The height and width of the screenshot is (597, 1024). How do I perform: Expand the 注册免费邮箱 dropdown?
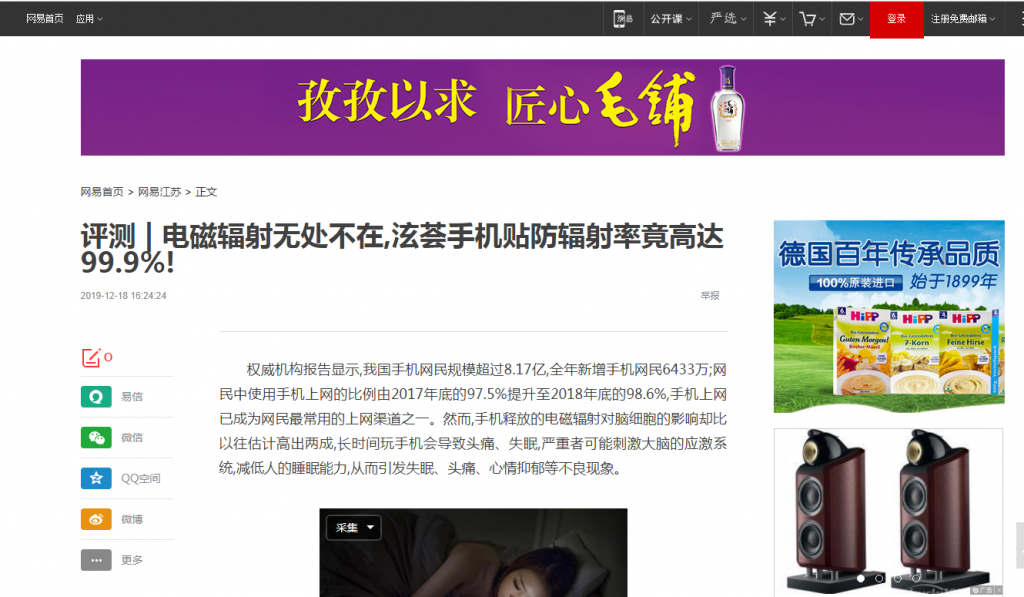click(963, 19)
